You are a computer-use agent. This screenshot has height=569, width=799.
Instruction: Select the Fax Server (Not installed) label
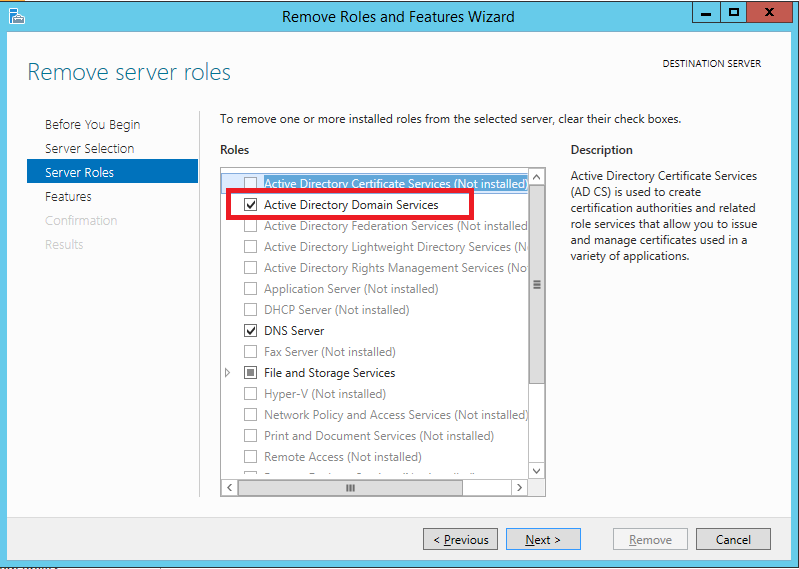tap(330, 351)
